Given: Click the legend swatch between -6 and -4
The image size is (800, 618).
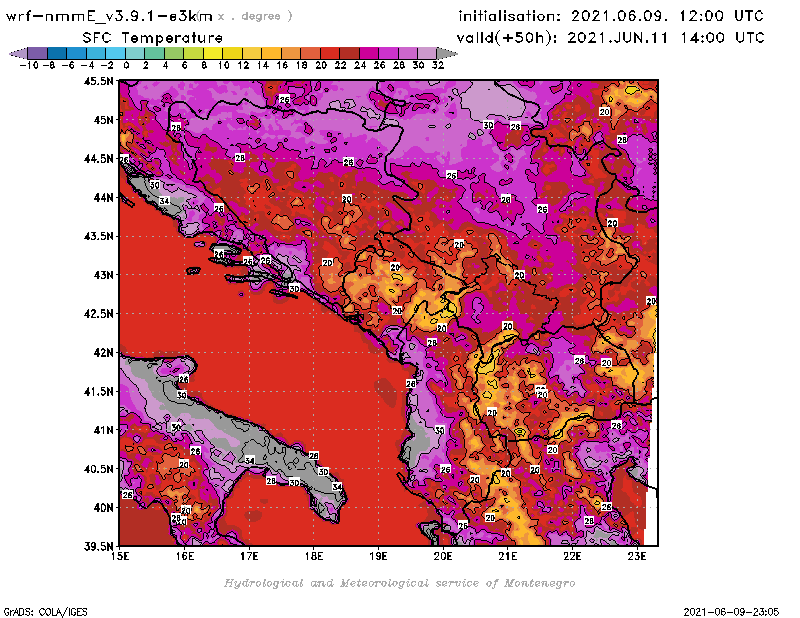Looking at the screenshot, I should click(x=77, y=53).
